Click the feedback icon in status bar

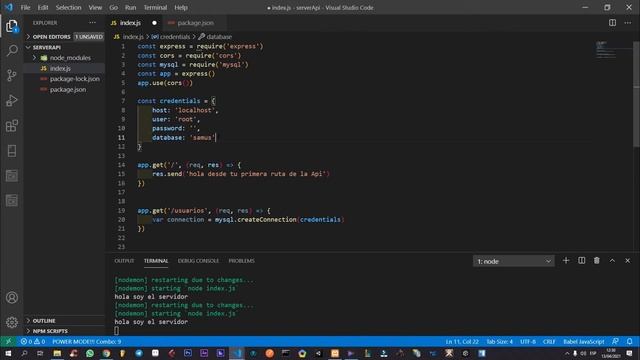(615, 341)
